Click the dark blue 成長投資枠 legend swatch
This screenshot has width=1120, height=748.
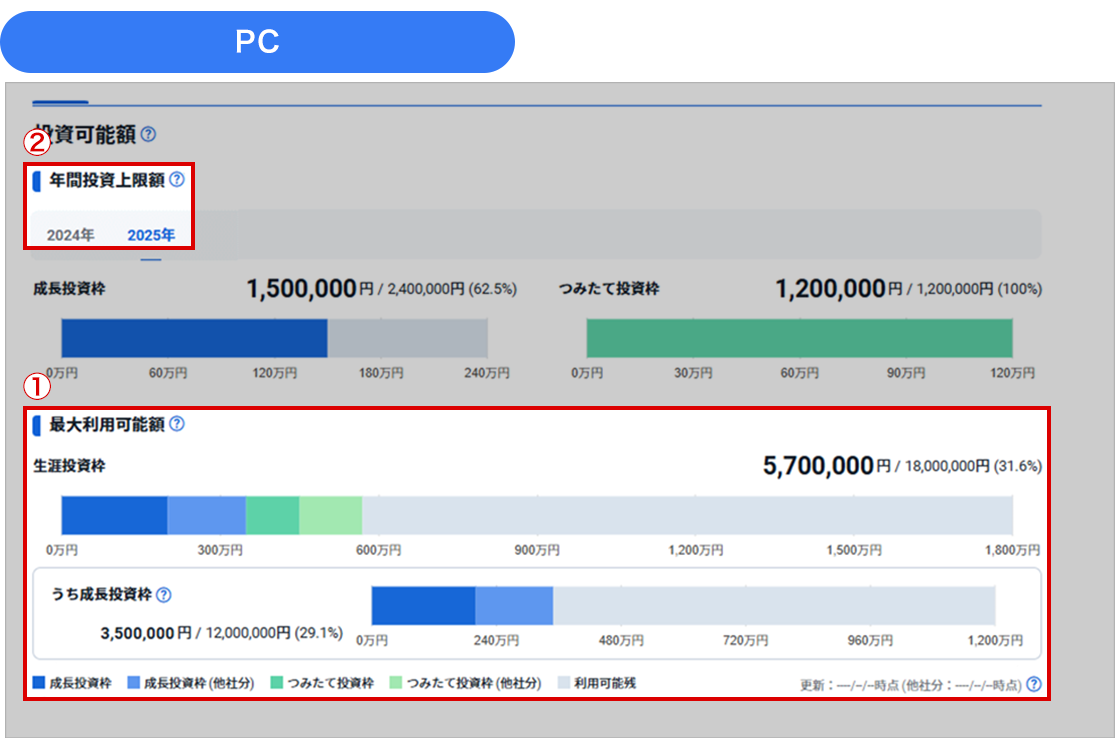39,684
